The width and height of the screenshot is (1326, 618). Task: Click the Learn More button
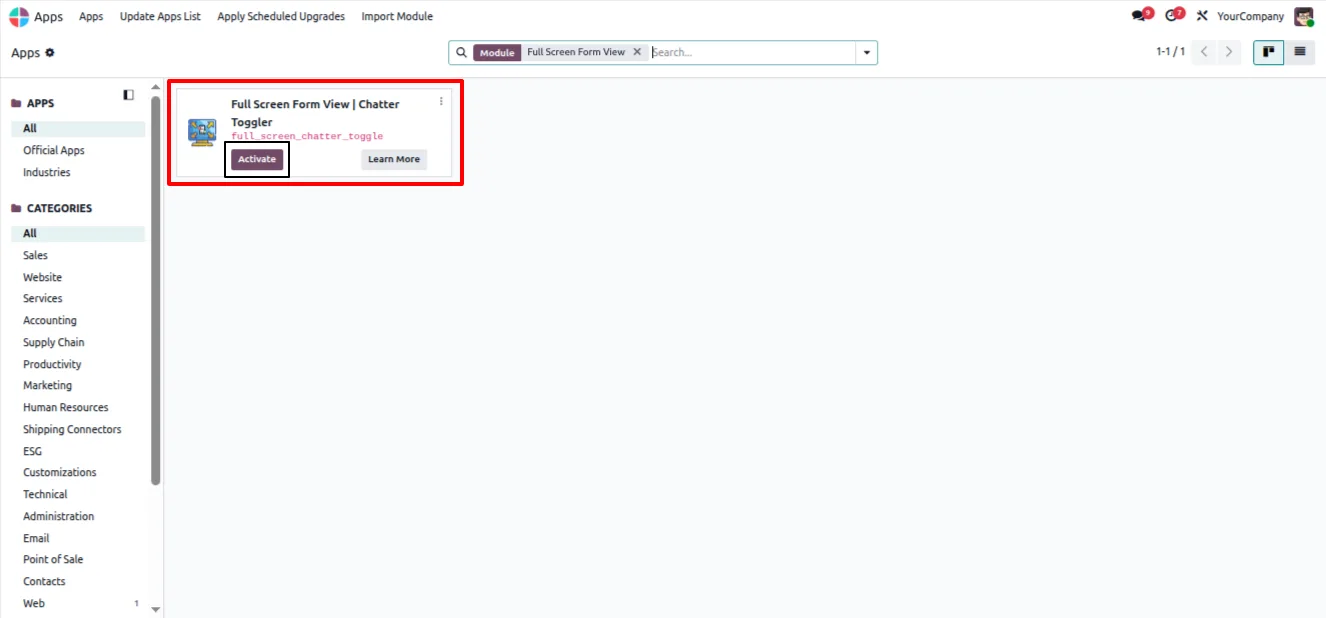tap(394, 159)
